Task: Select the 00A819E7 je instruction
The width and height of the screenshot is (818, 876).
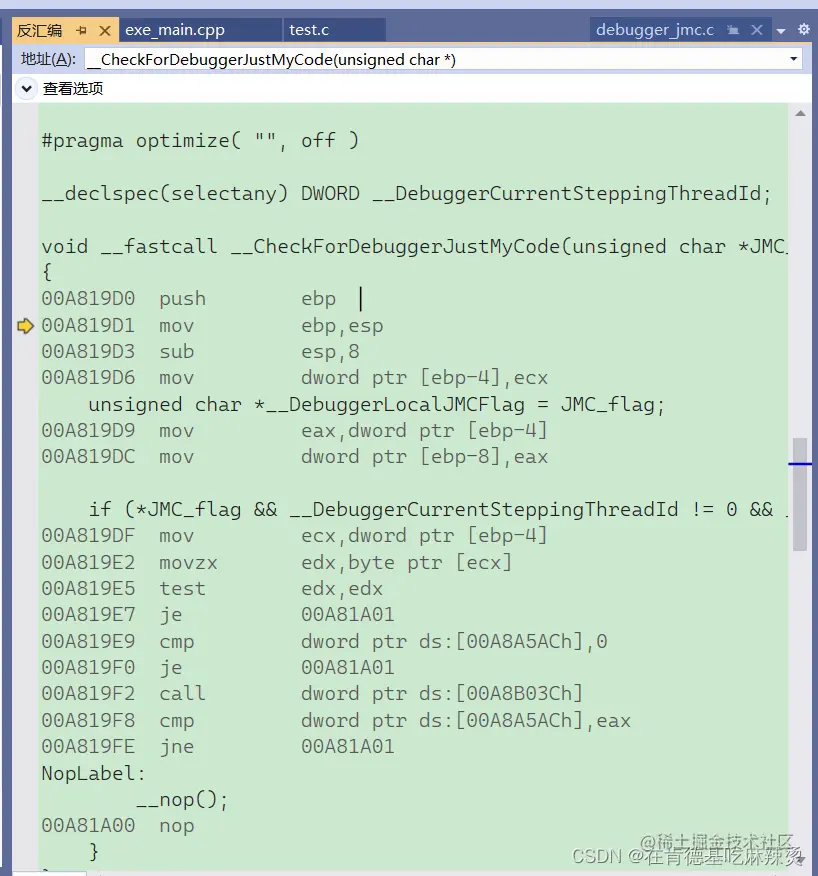Action: 218,615
